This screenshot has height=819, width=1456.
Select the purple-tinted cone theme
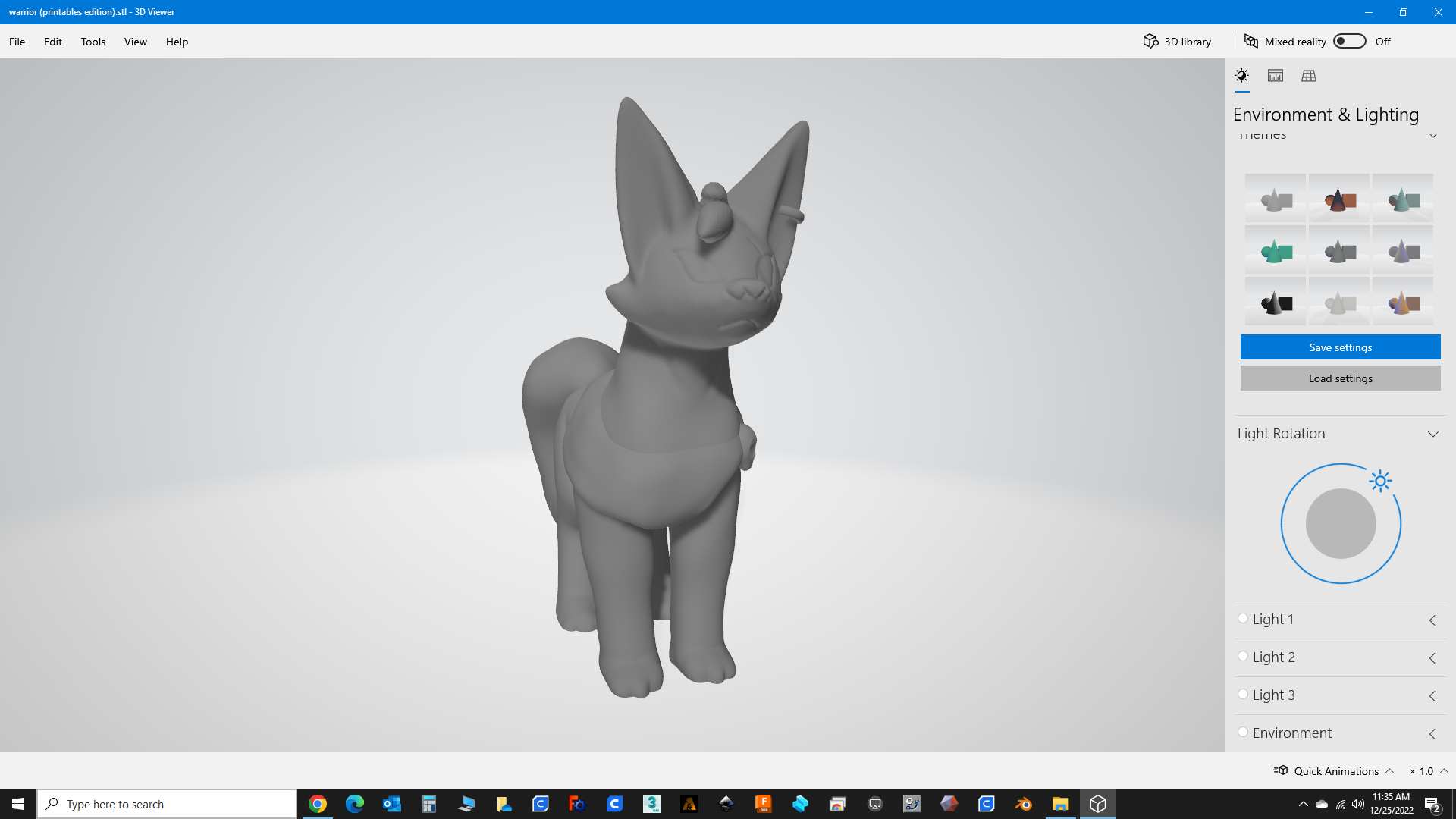pos(1403,250)
